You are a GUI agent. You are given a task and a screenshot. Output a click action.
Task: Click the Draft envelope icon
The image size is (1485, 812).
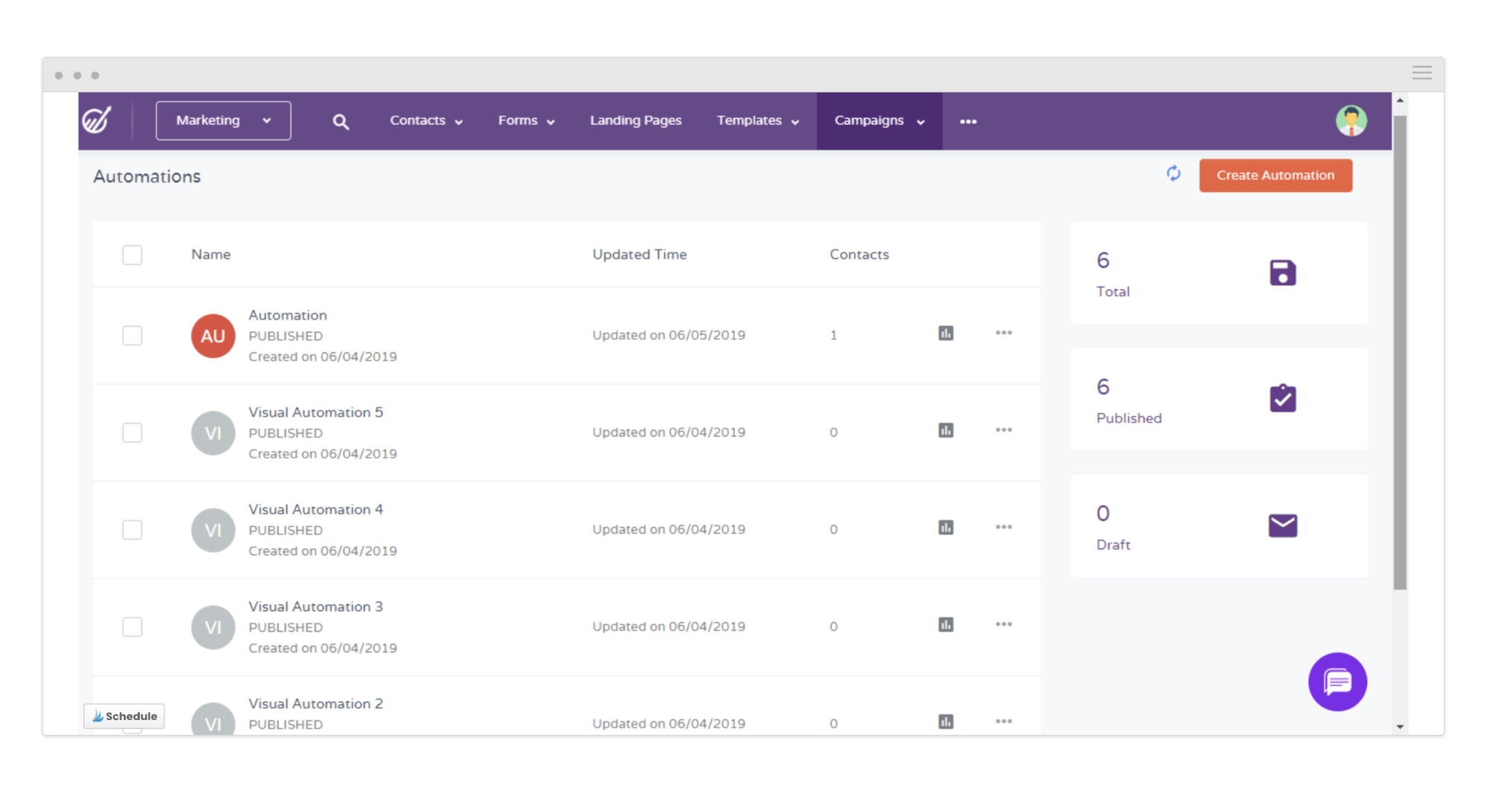coord(1283,525)
